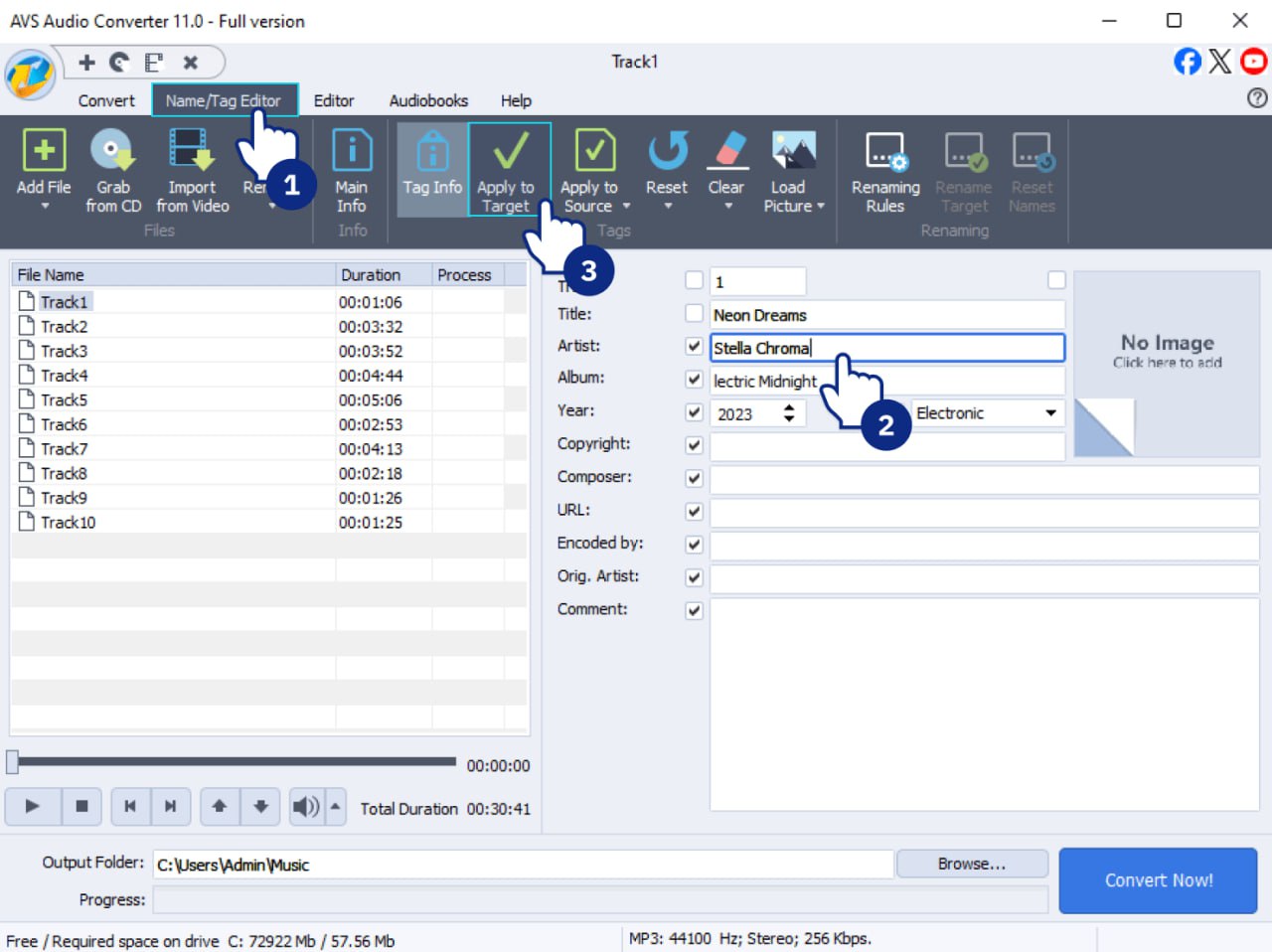Screen dimensions: 1272x952
Task: Open the Renaming Rules tool
Action: coord(884,169)
